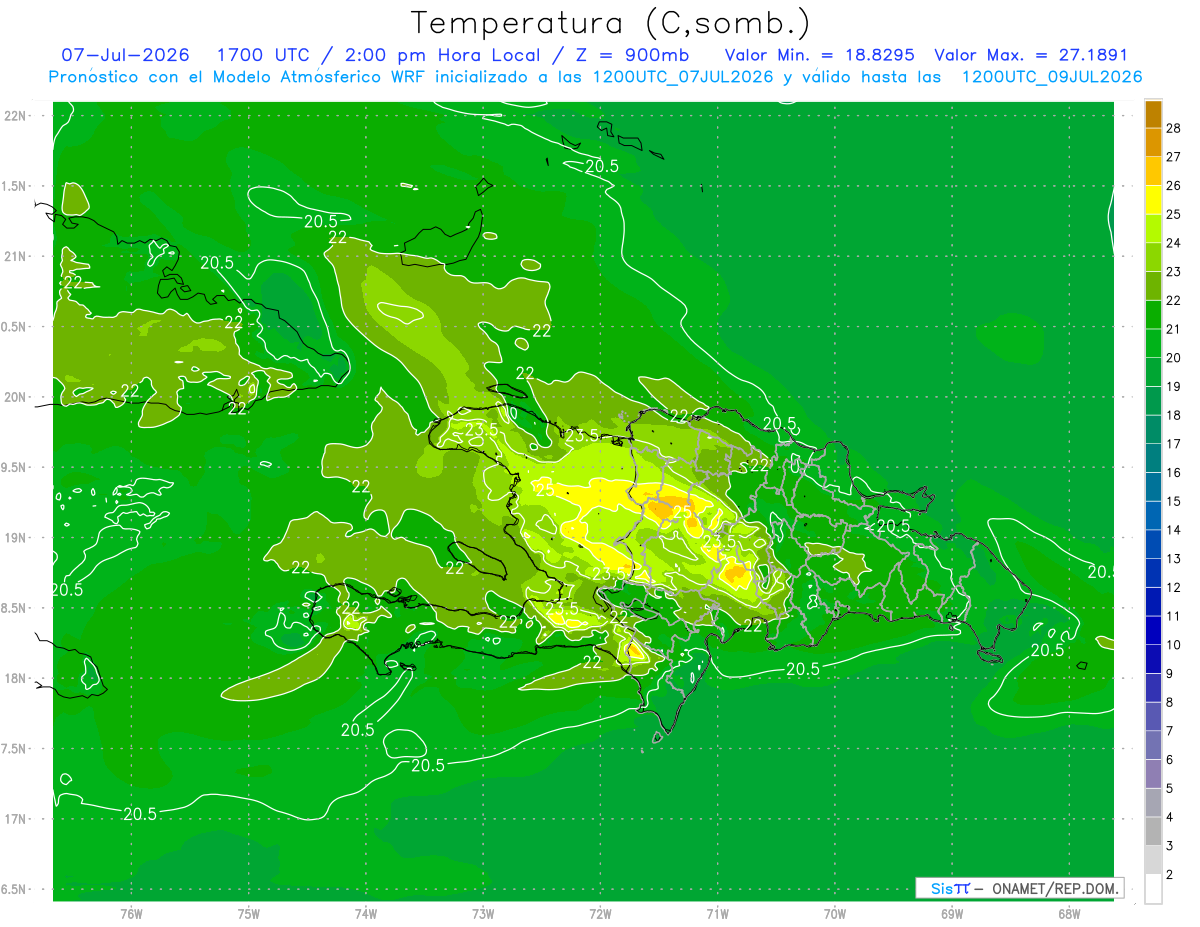Click the "70W" longitude axis label
Image resolution: width=1200 pixels, height=927 pixels.
tap(835, 913)
